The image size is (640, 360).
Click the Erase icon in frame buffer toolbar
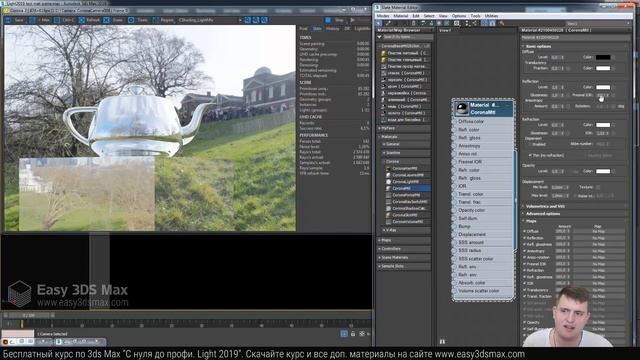coord(107,20)
